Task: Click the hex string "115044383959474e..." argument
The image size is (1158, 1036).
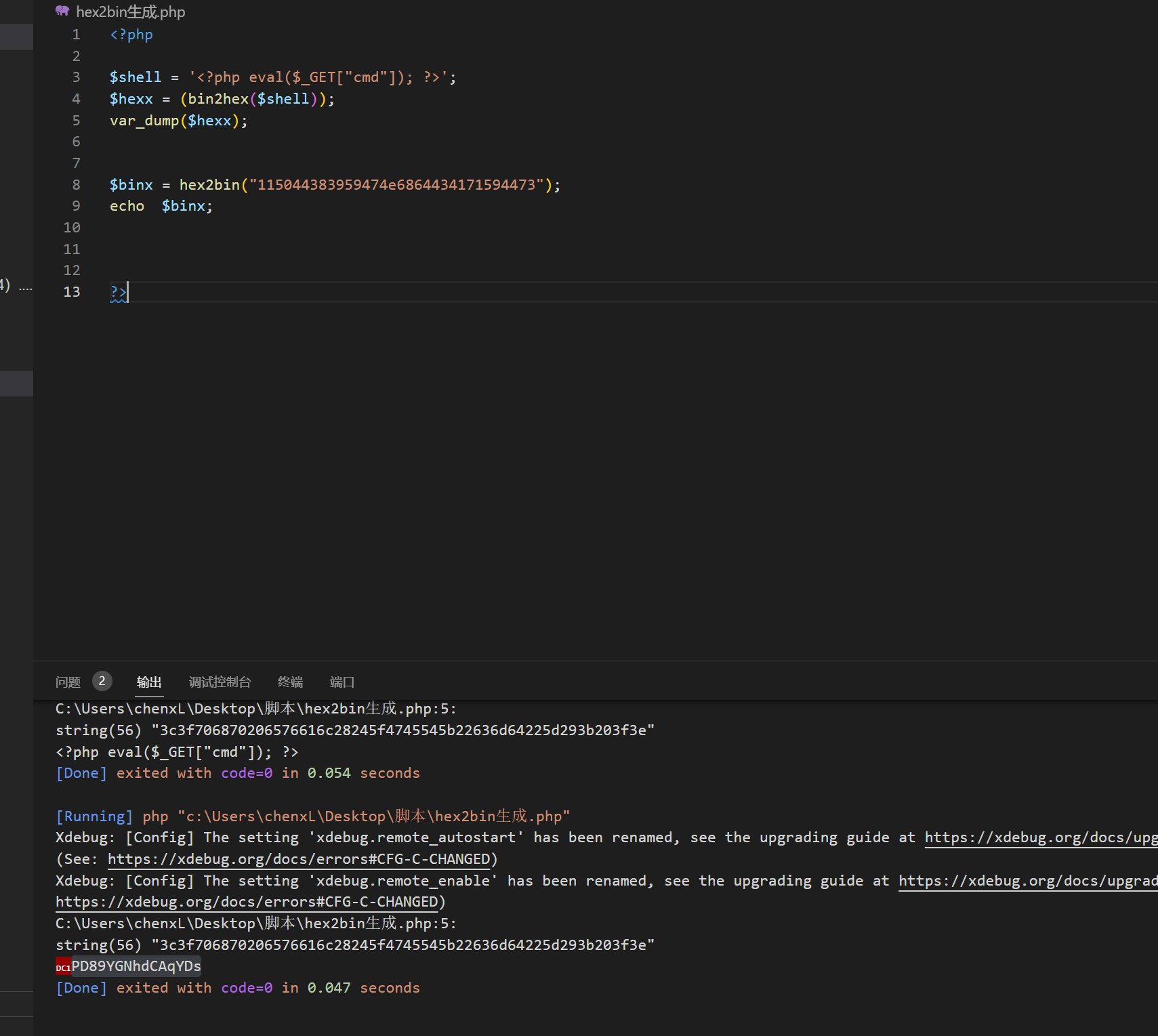Action: (396, 185)
